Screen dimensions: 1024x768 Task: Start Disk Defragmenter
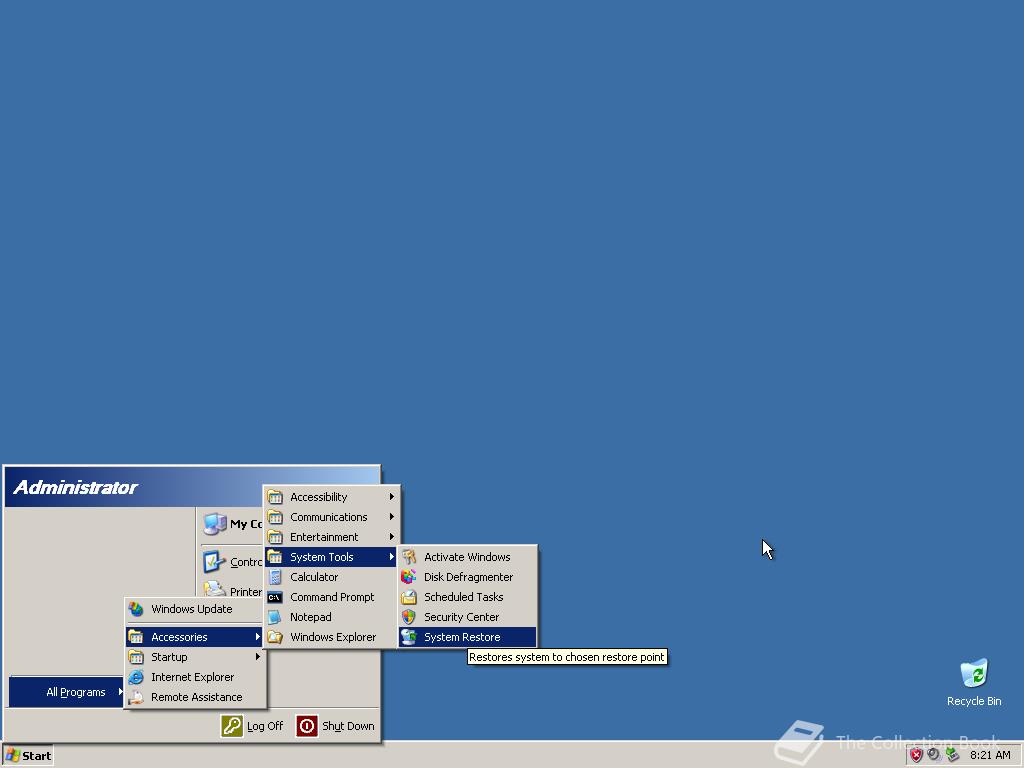coord(467,577)
